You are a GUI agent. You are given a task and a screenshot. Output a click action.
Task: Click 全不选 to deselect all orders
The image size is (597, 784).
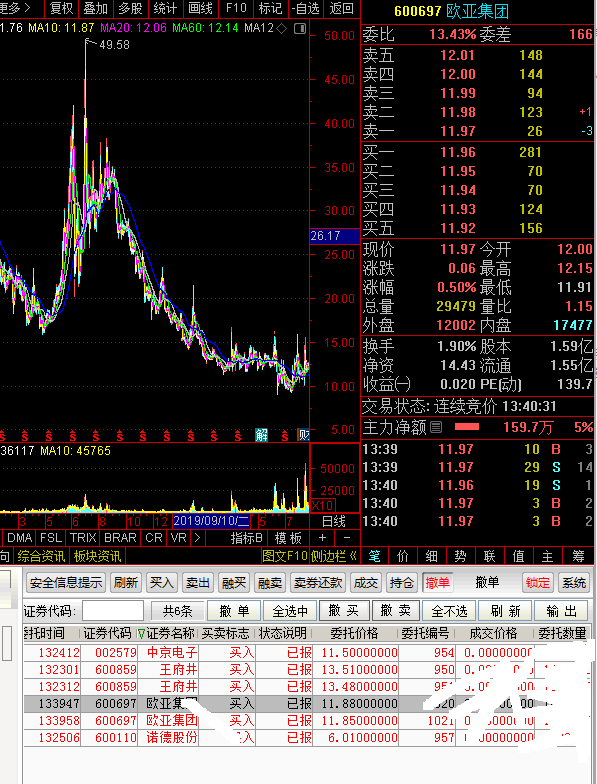coord(449,611)
